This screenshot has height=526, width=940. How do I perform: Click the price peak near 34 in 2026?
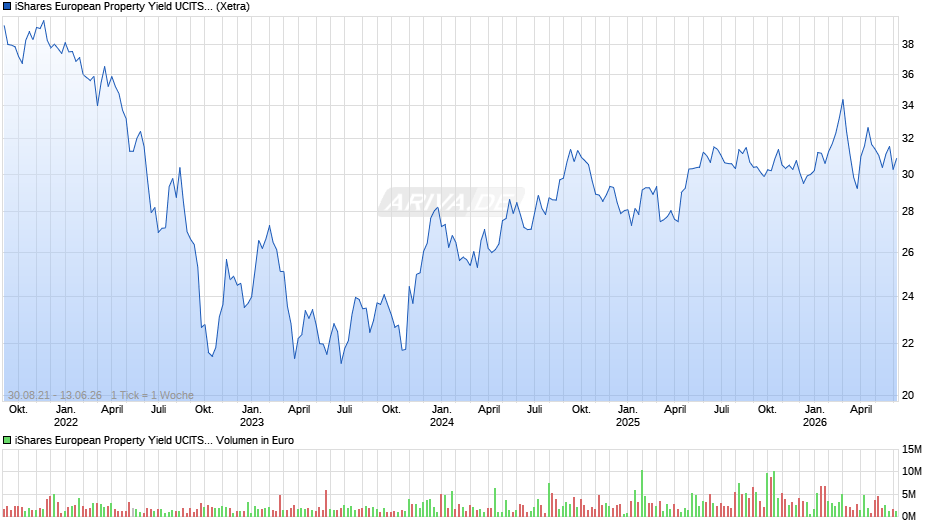(x=843, y=100)
